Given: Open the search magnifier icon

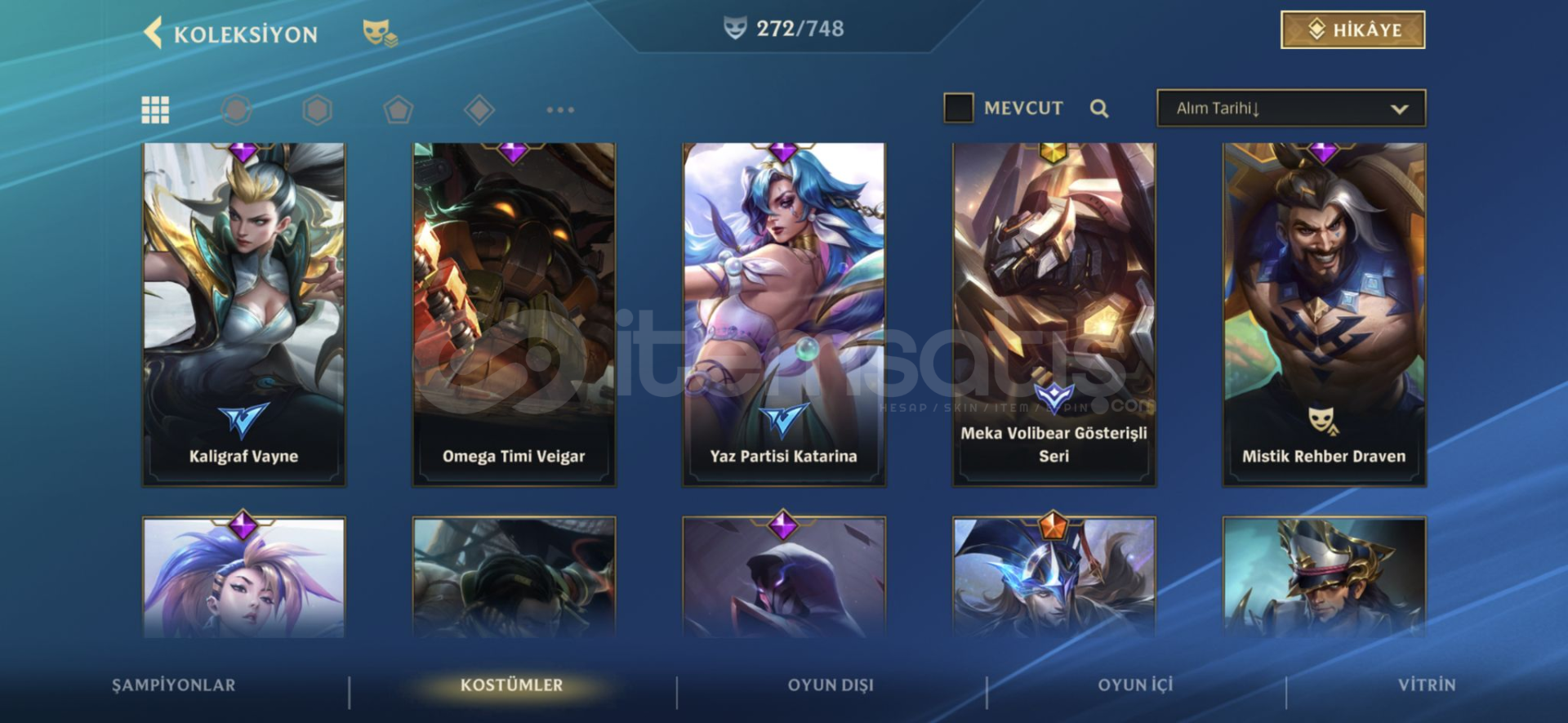Looking at the screenshot, I should pos(1099,108).
